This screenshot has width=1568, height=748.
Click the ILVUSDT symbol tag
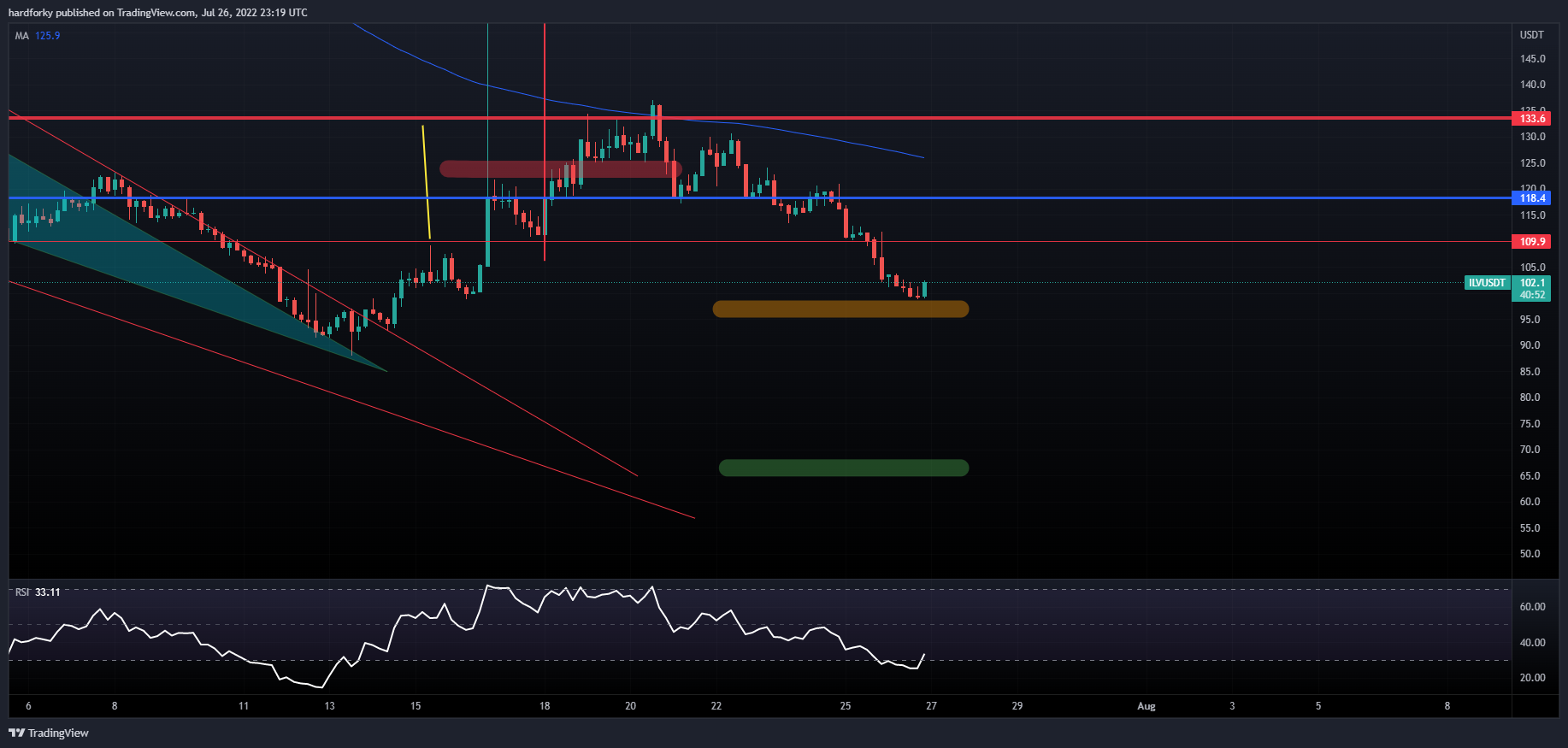(1487, 282)
